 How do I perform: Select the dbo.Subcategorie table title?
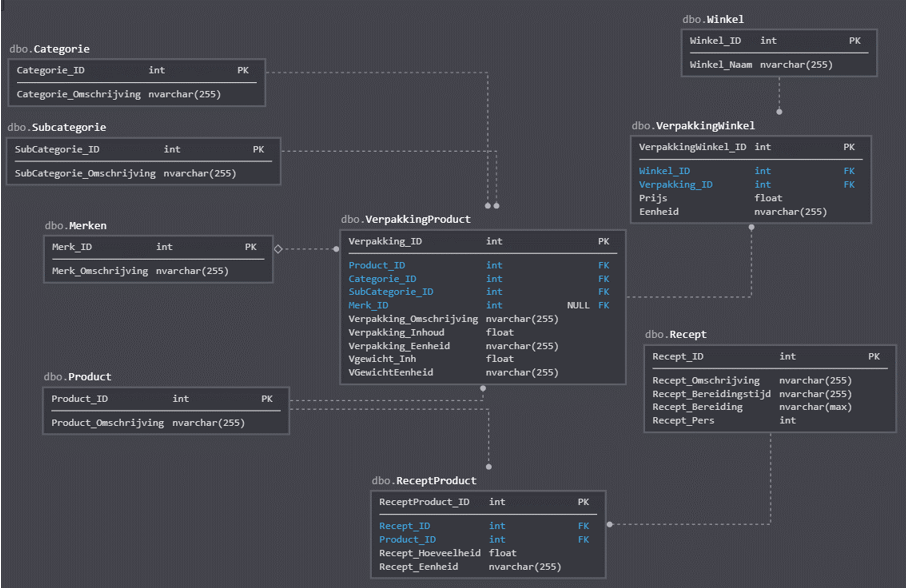57,127
